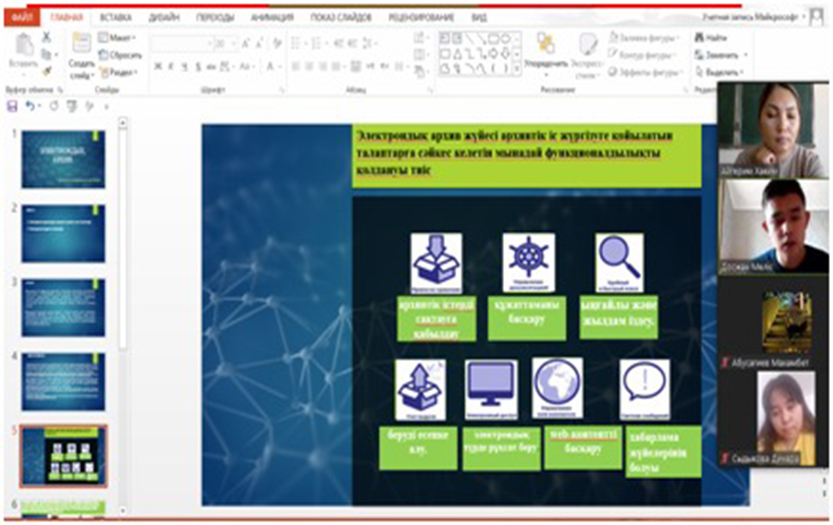Save presentation via Quick Access floppy icon
Image resolution: width=833 pixels, height=525 pixels.
pos(11,105)
